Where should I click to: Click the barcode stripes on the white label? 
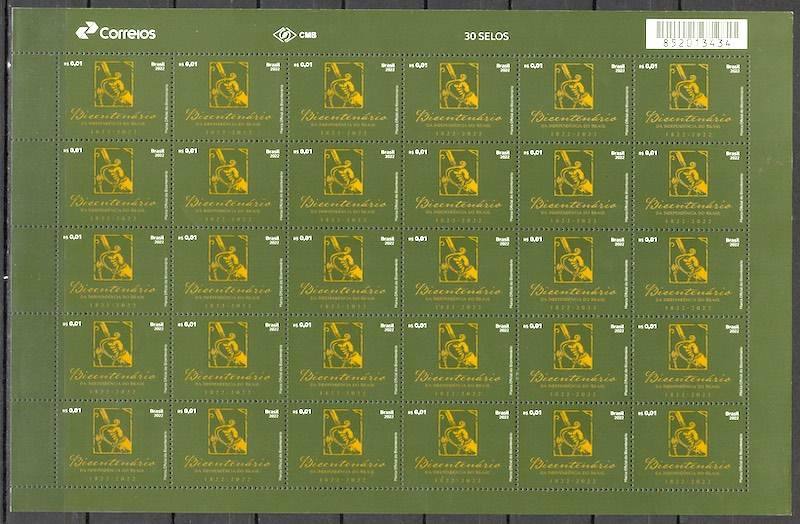click(x=696, y=30)
